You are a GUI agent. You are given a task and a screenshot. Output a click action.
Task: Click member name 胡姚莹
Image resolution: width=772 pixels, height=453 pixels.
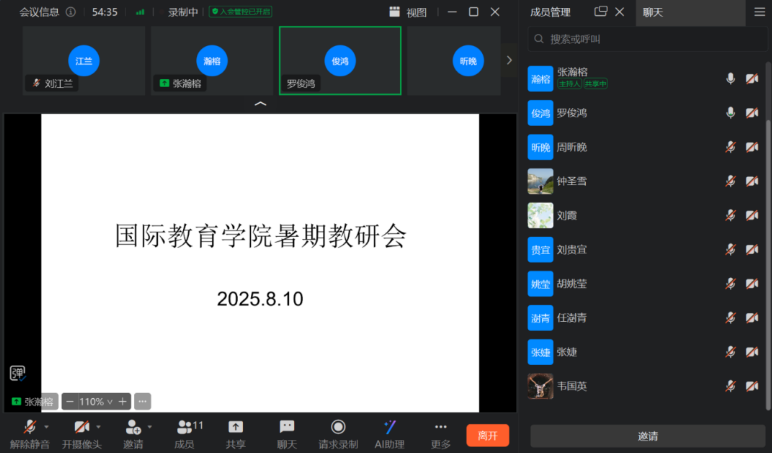[x=572, y=284]
